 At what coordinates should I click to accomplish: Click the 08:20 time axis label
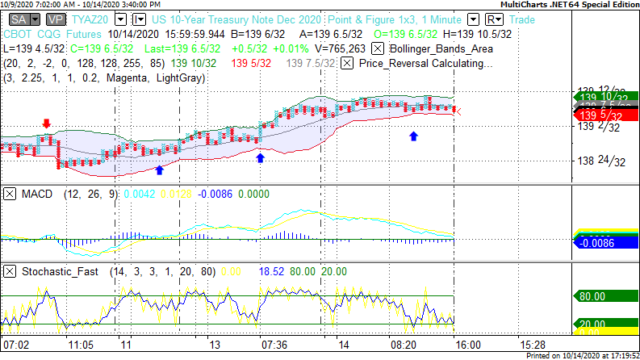(x=404, y=345)
